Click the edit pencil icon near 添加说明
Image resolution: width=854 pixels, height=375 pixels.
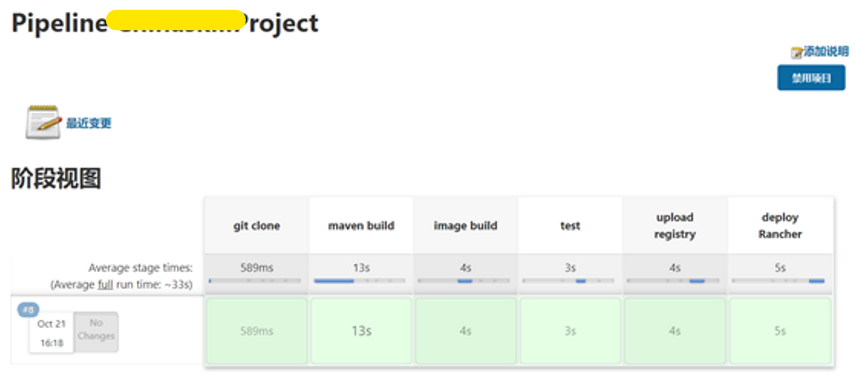(x=796, y=53)
